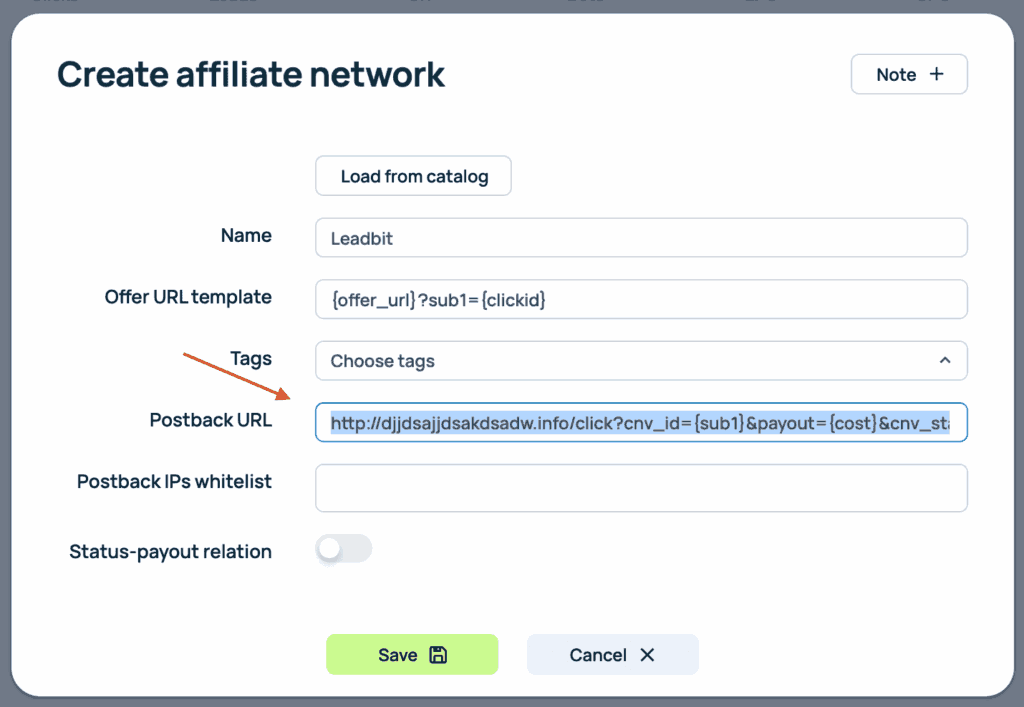
Task: Open the Note button text
Action: pos(896,75)
